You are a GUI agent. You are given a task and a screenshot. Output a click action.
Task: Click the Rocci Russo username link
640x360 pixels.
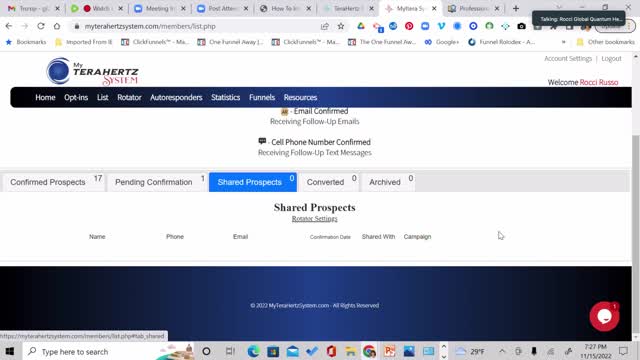(x=599, y=82)
